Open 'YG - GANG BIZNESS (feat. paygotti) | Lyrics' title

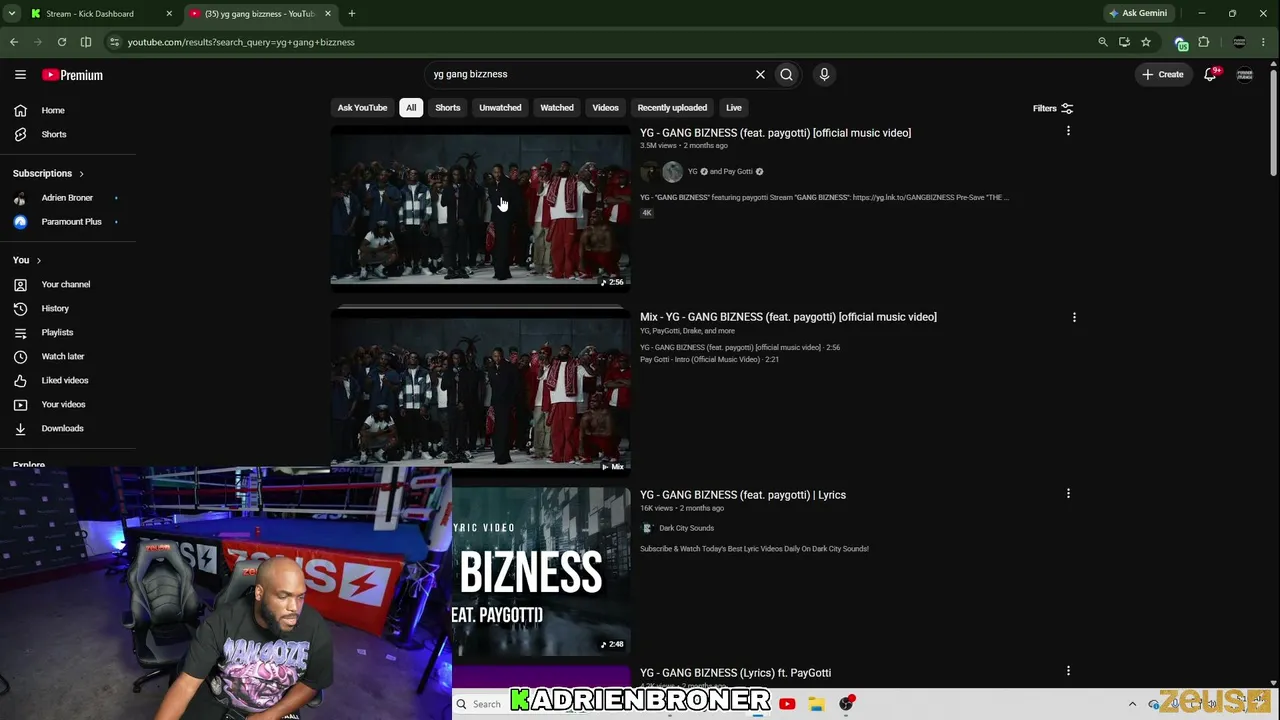click(x=743, y=495)
